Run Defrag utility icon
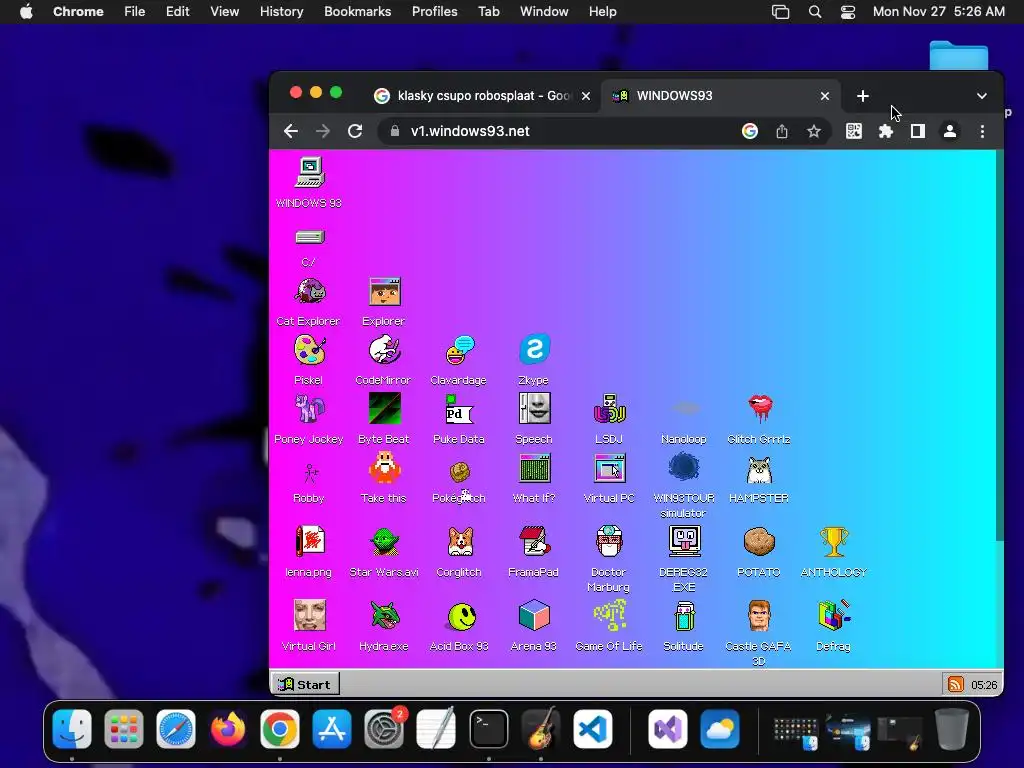1024x768 pixels. tap(834, 615)
